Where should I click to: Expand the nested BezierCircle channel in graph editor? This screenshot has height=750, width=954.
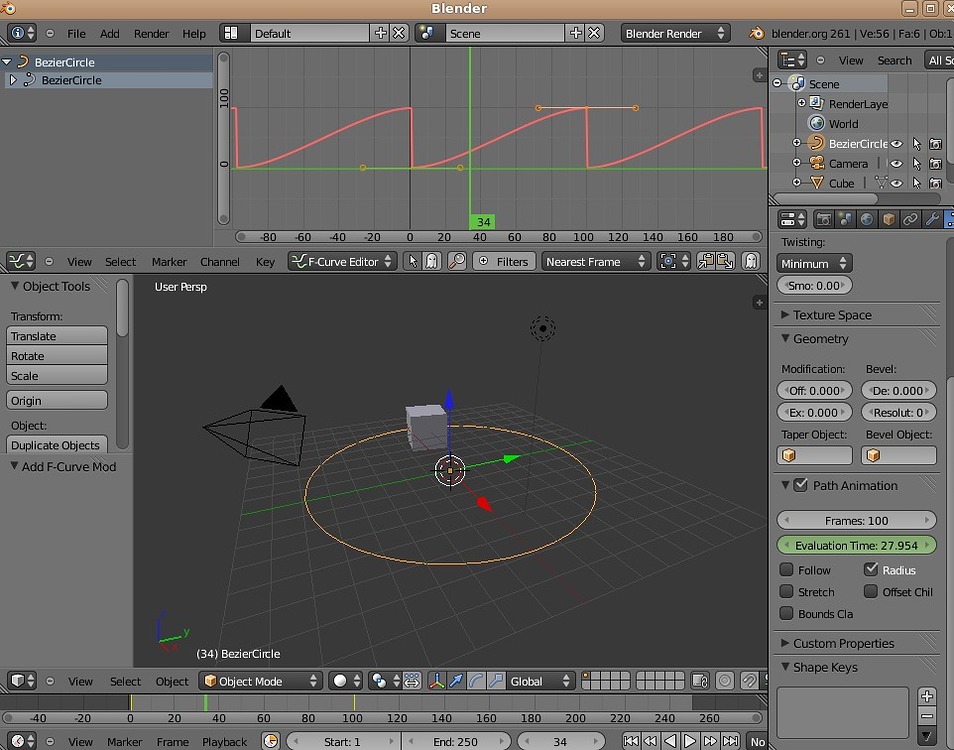tap(13, 80)
